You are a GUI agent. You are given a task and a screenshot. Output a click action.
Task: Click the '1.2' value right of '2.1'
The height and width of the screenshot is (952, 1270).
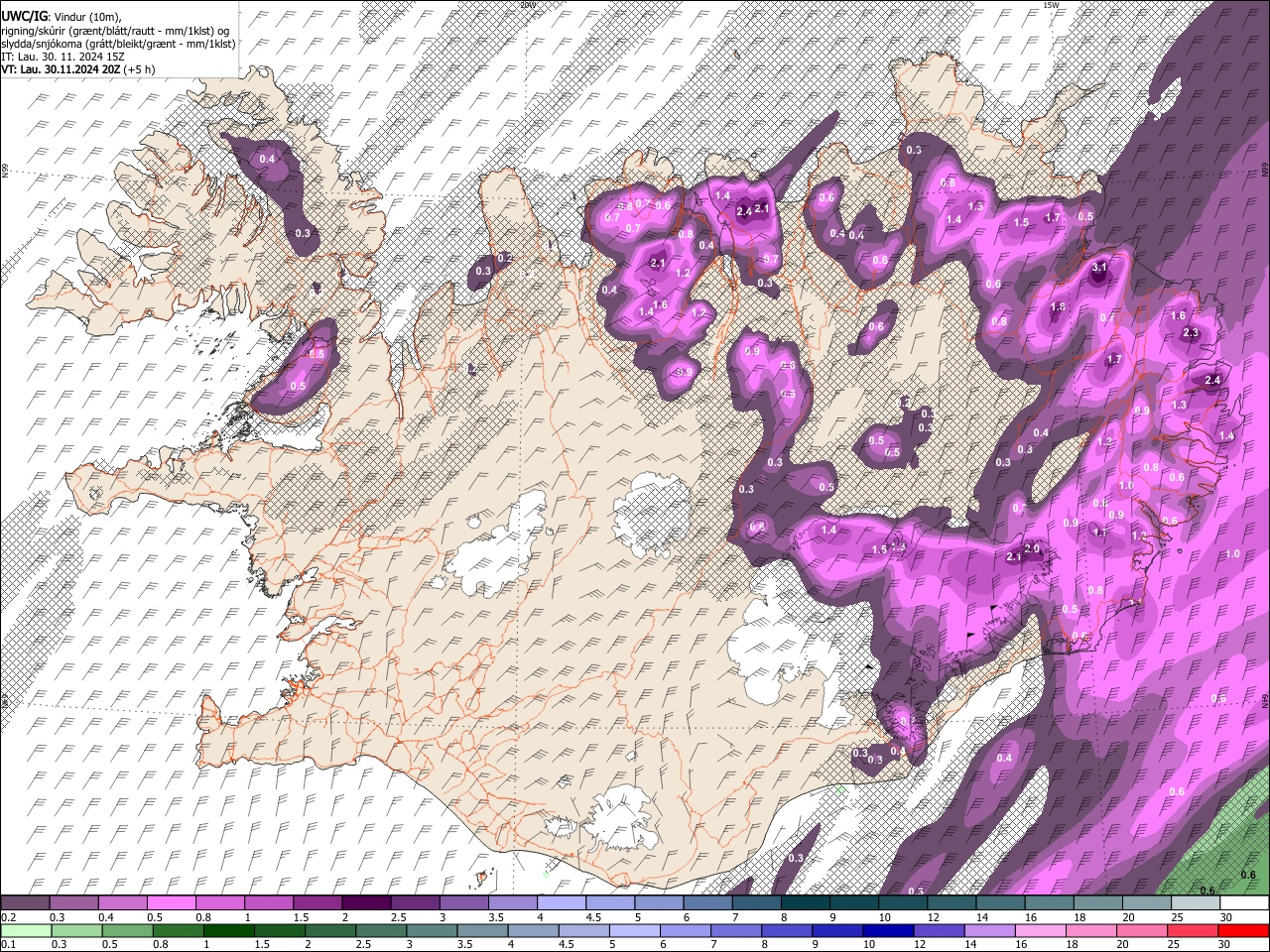(683, 273)
